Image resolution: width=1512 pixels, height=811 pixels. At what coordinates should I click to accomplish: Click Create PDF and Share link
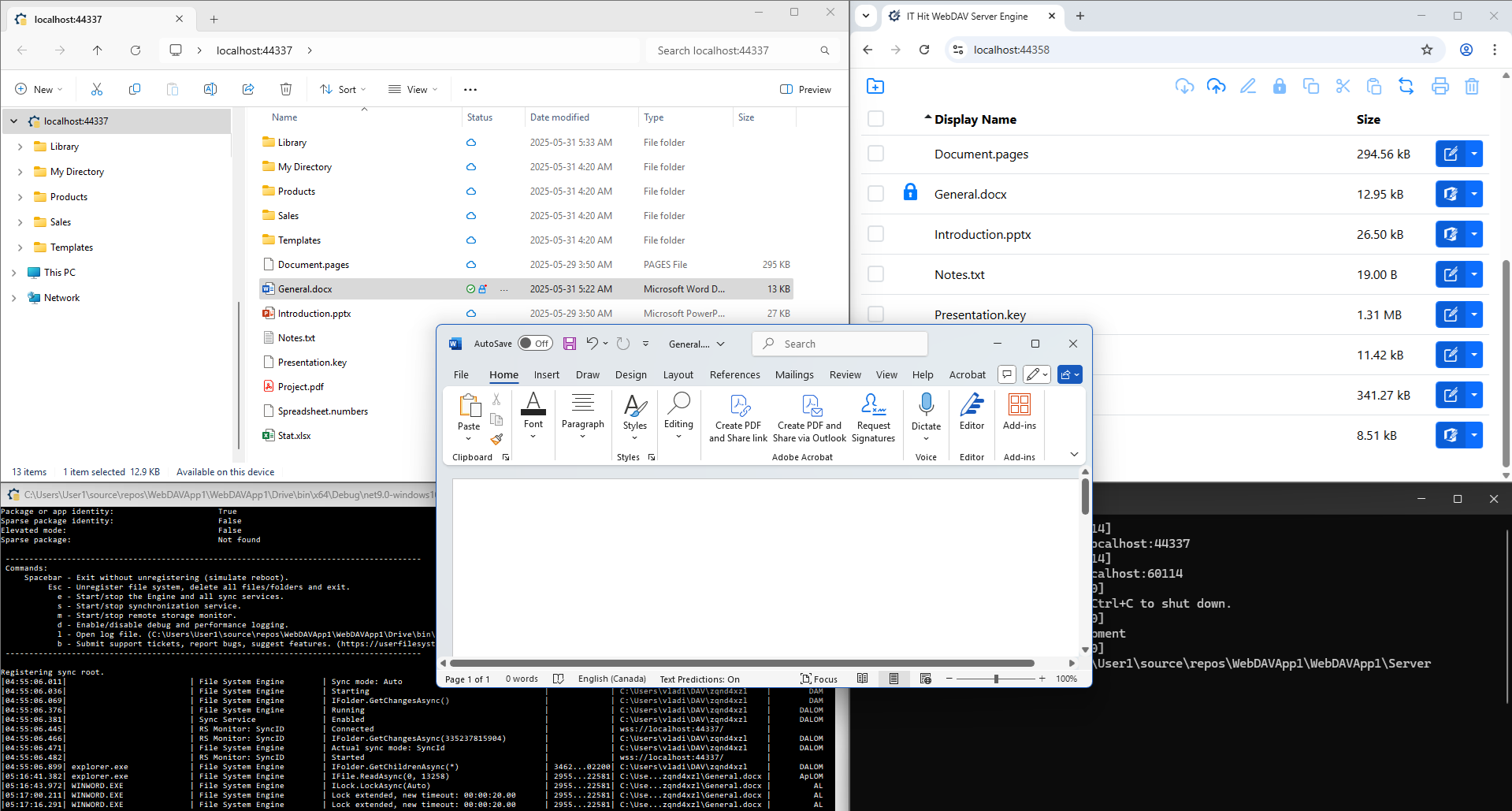click(x=738, y=418)
